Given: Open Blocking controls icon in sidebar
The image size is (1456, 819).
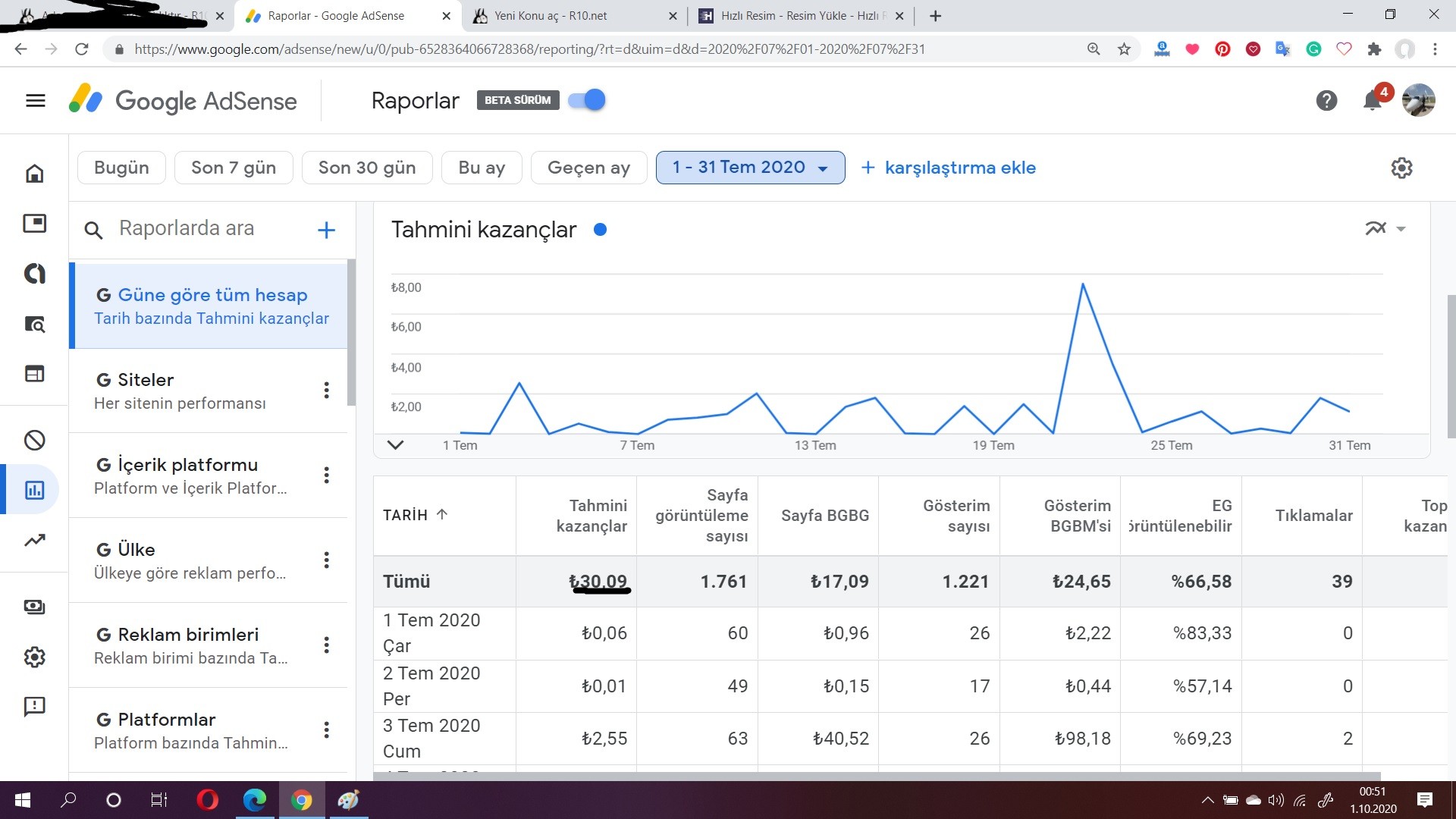Looking at the screenshot, I should (x=35, y=441).
